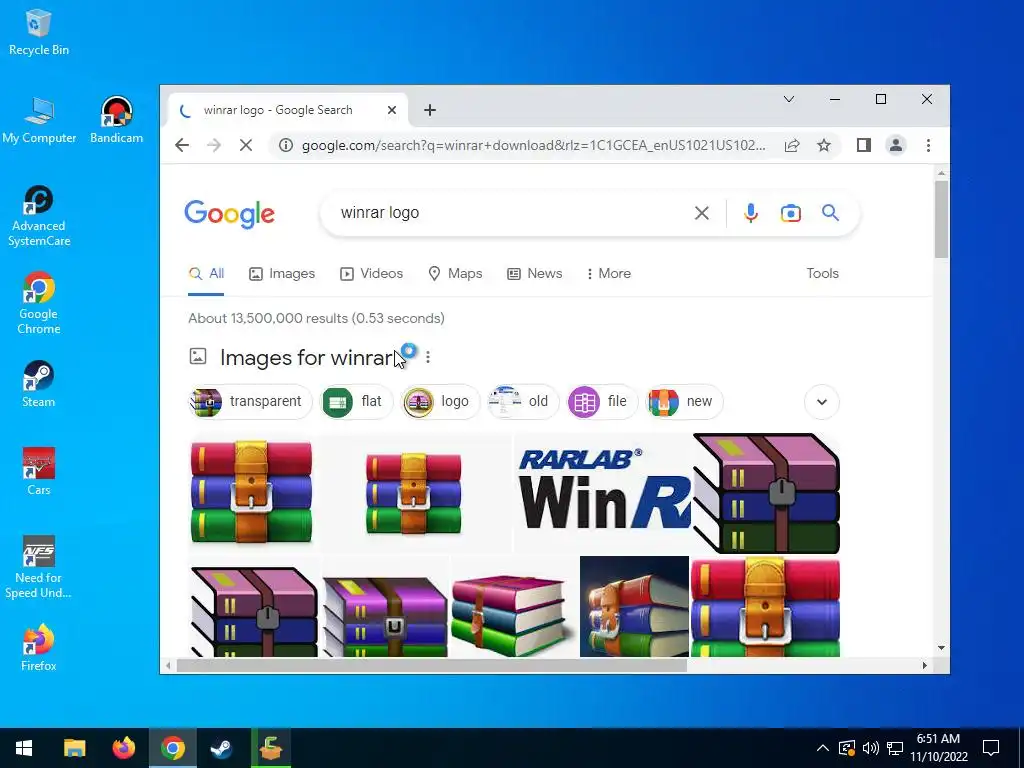Search by voice using the microphone icon
The height and width of the screenshot is (768, 1024).
[751, 213]
